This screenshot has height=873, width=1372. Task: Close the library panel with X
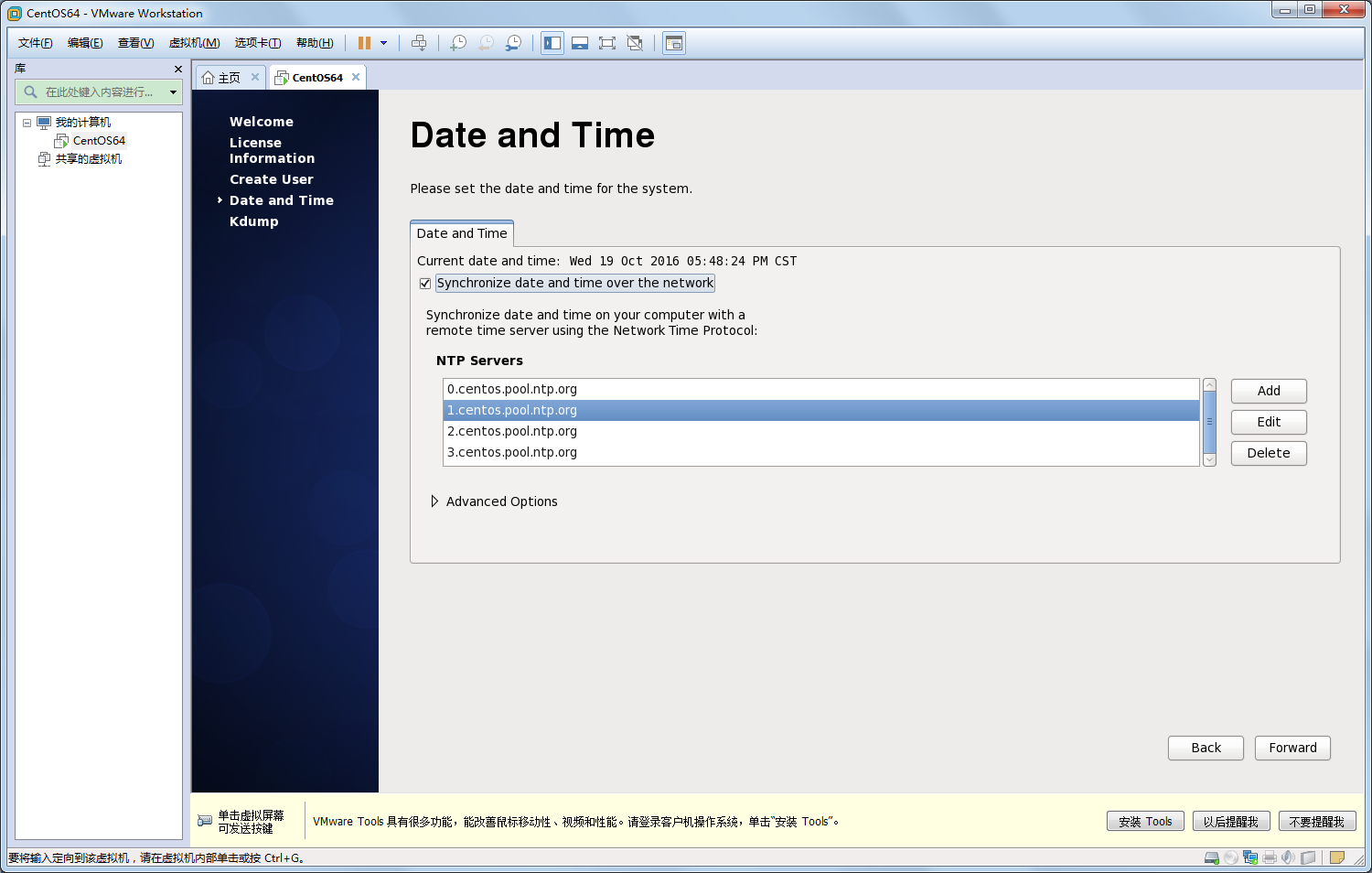[x=178, y=69]
